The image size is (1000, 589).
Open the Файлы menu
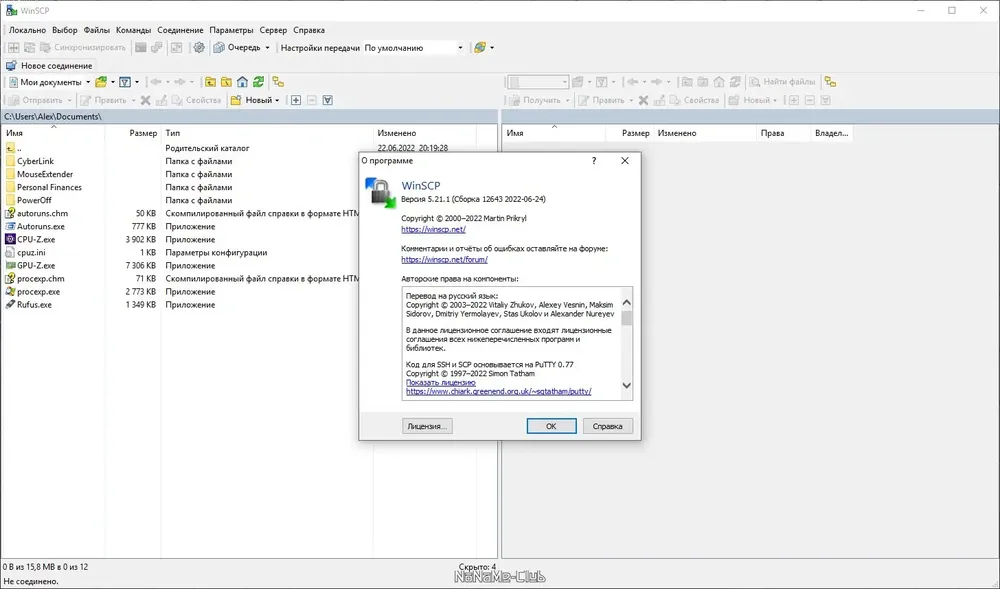(97, 30)
